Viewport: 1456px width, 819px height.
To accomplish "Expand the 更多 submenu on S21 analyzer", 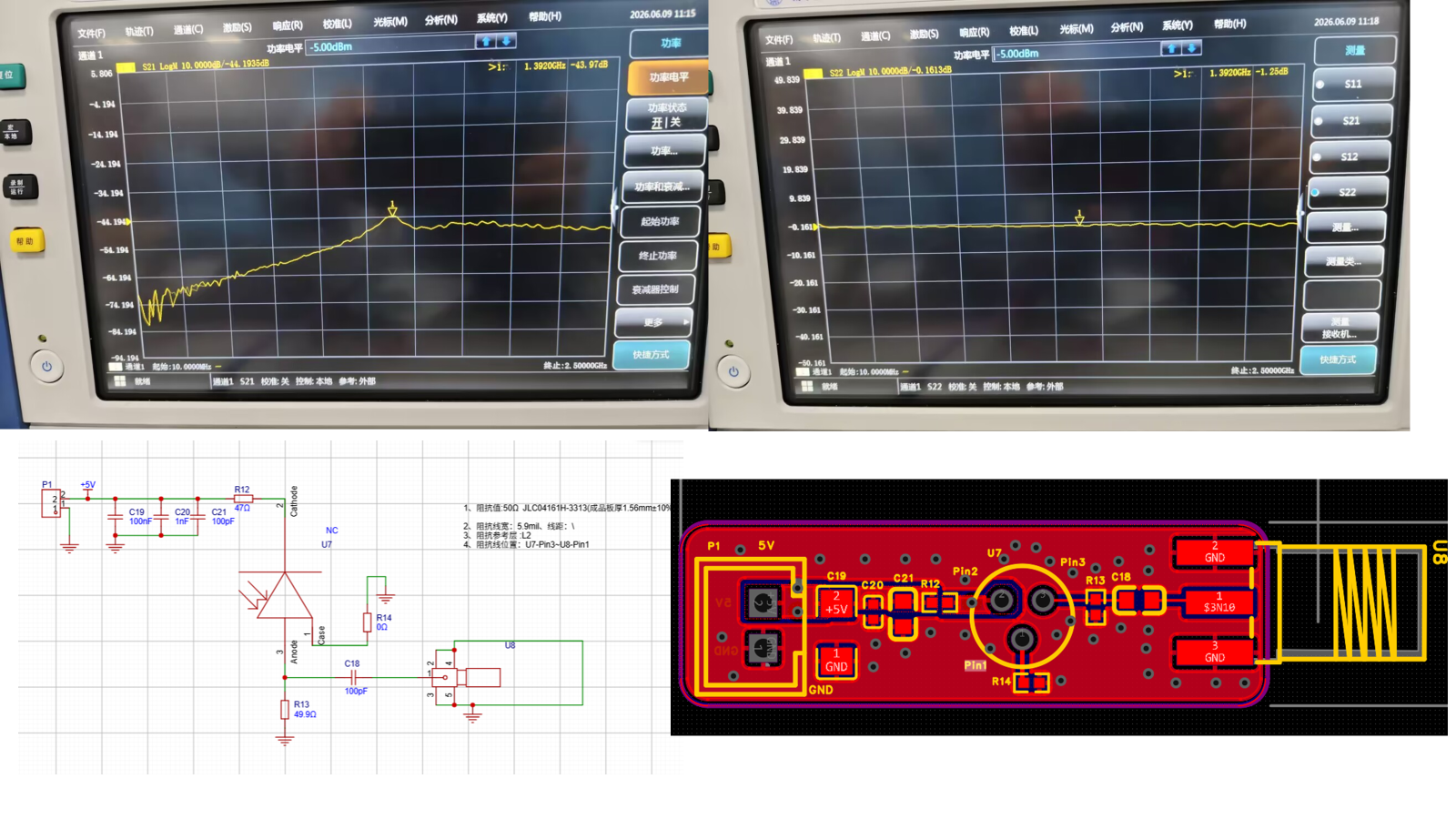I will [653, 322].
